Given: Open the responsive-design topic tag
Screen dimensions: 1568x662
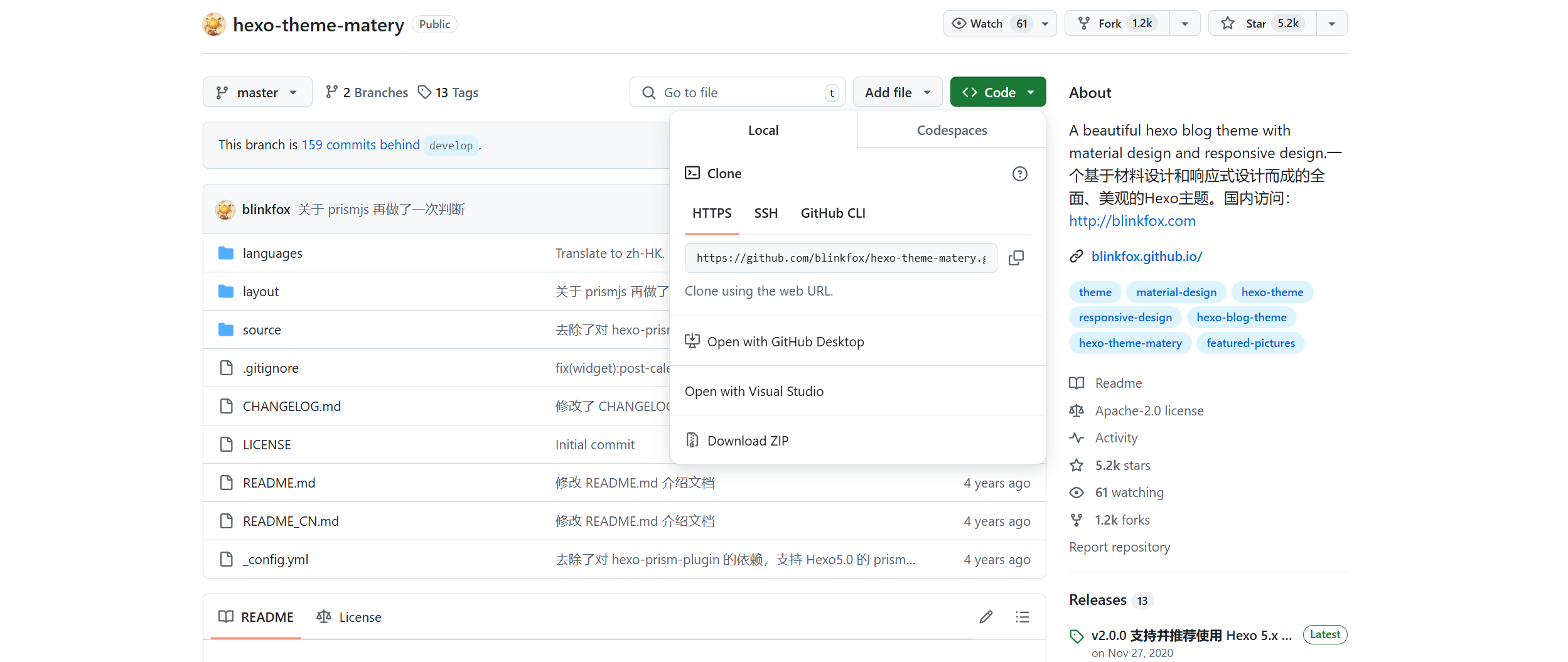Looking at the screenshot, I should pyautogui.click(x=1125, y=318).
